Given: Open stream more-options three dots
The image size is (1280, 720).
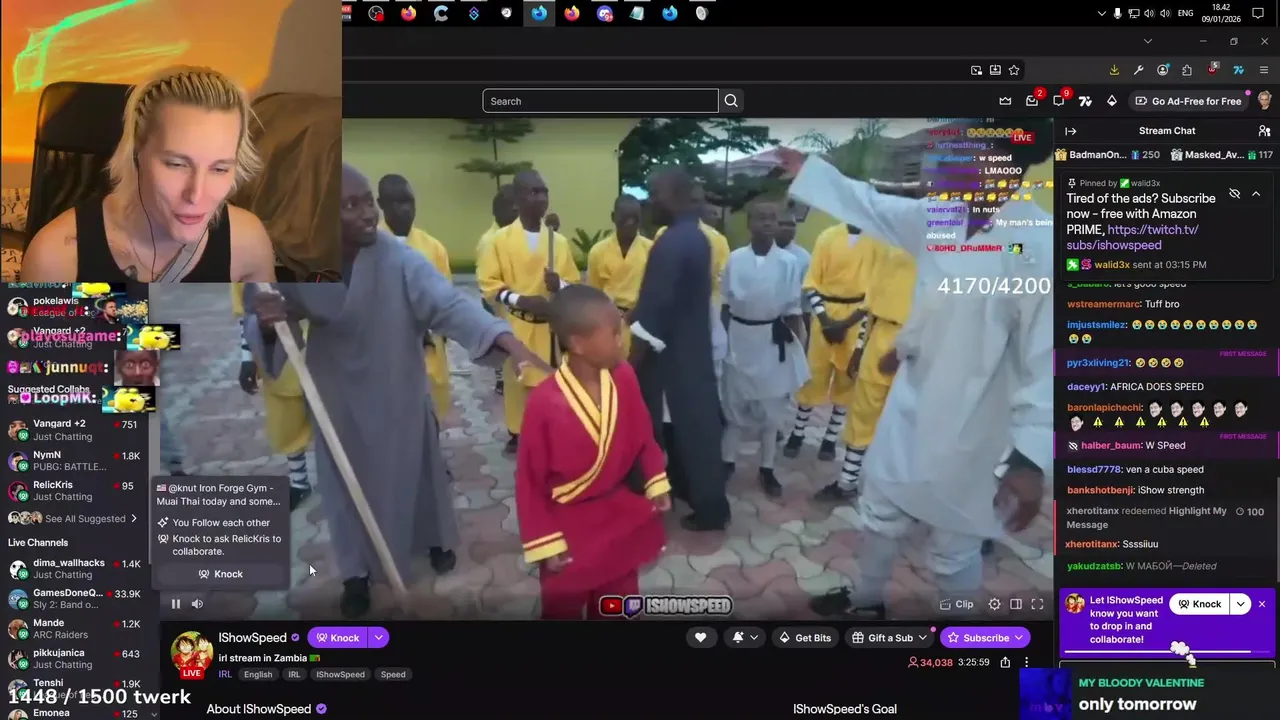Looking at the screenshot, I should click(1026, 662).
